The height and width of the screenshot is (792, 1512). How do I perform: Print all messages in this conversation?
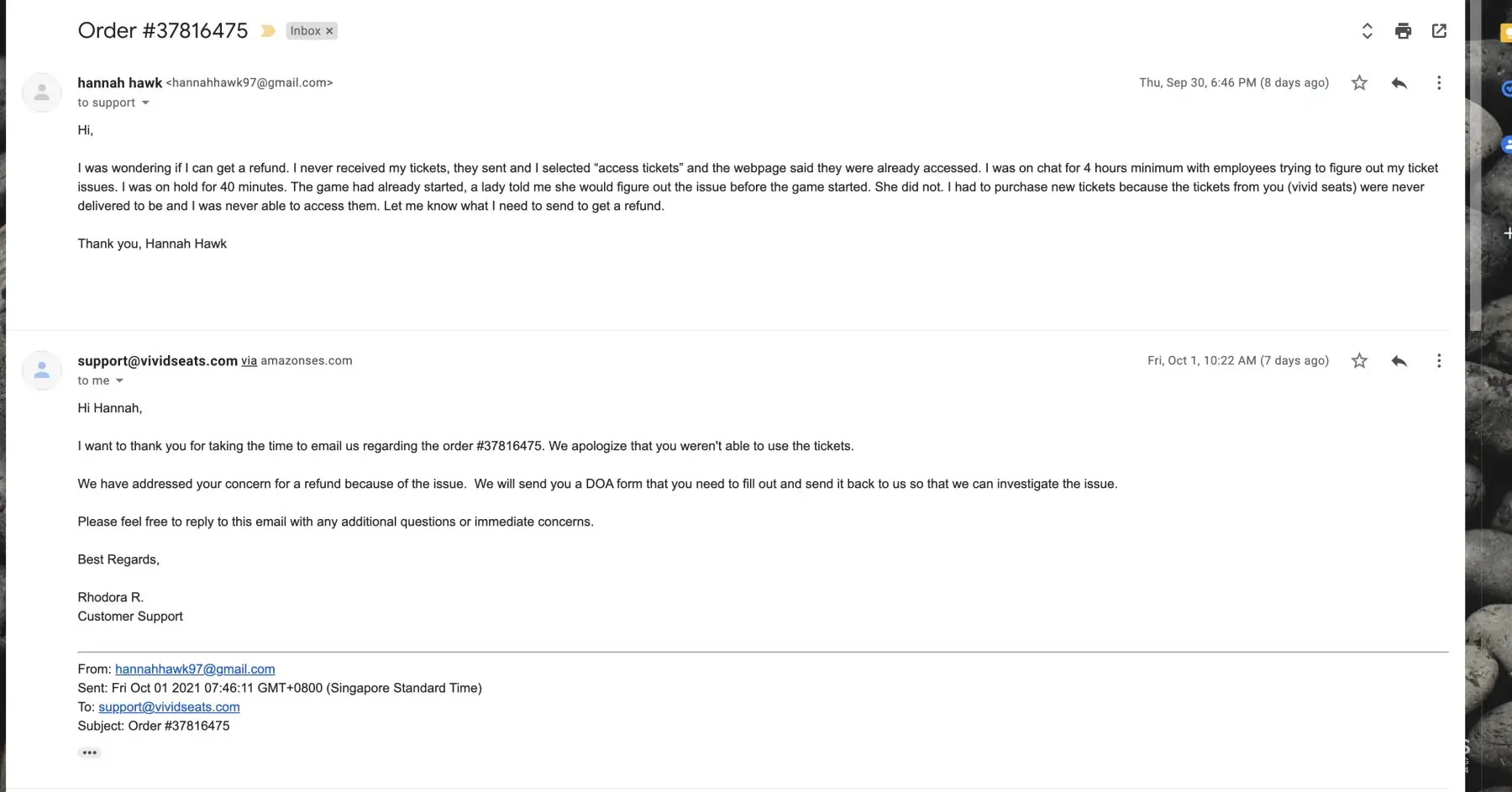(x=1403, y=31)
